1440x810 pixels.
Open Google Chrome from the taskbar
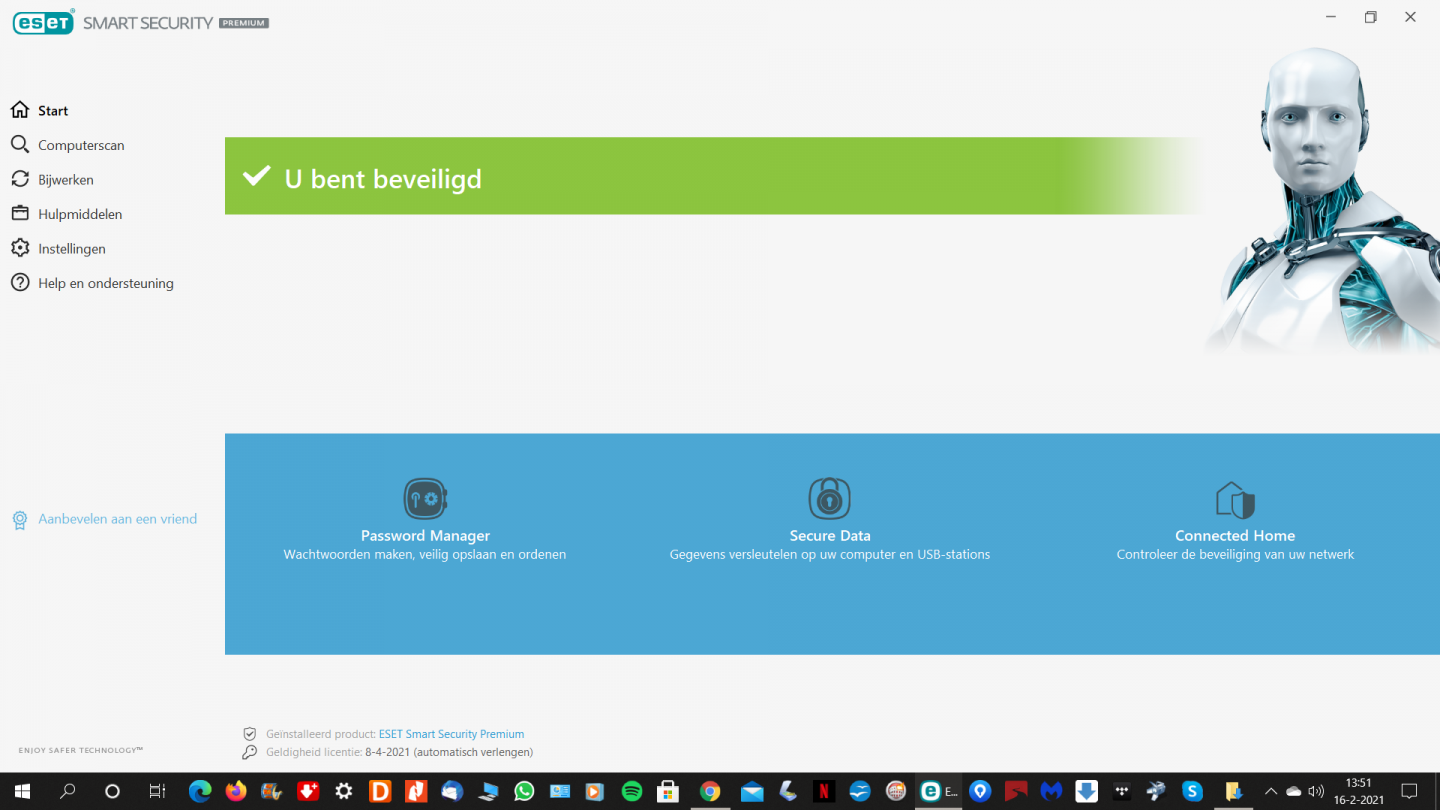(710, 791)
